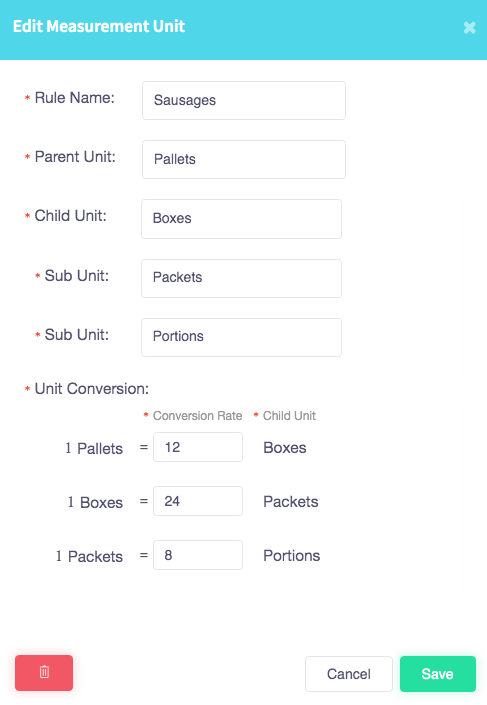Focus the Rule Name field containing Sausages

[244, 100]
